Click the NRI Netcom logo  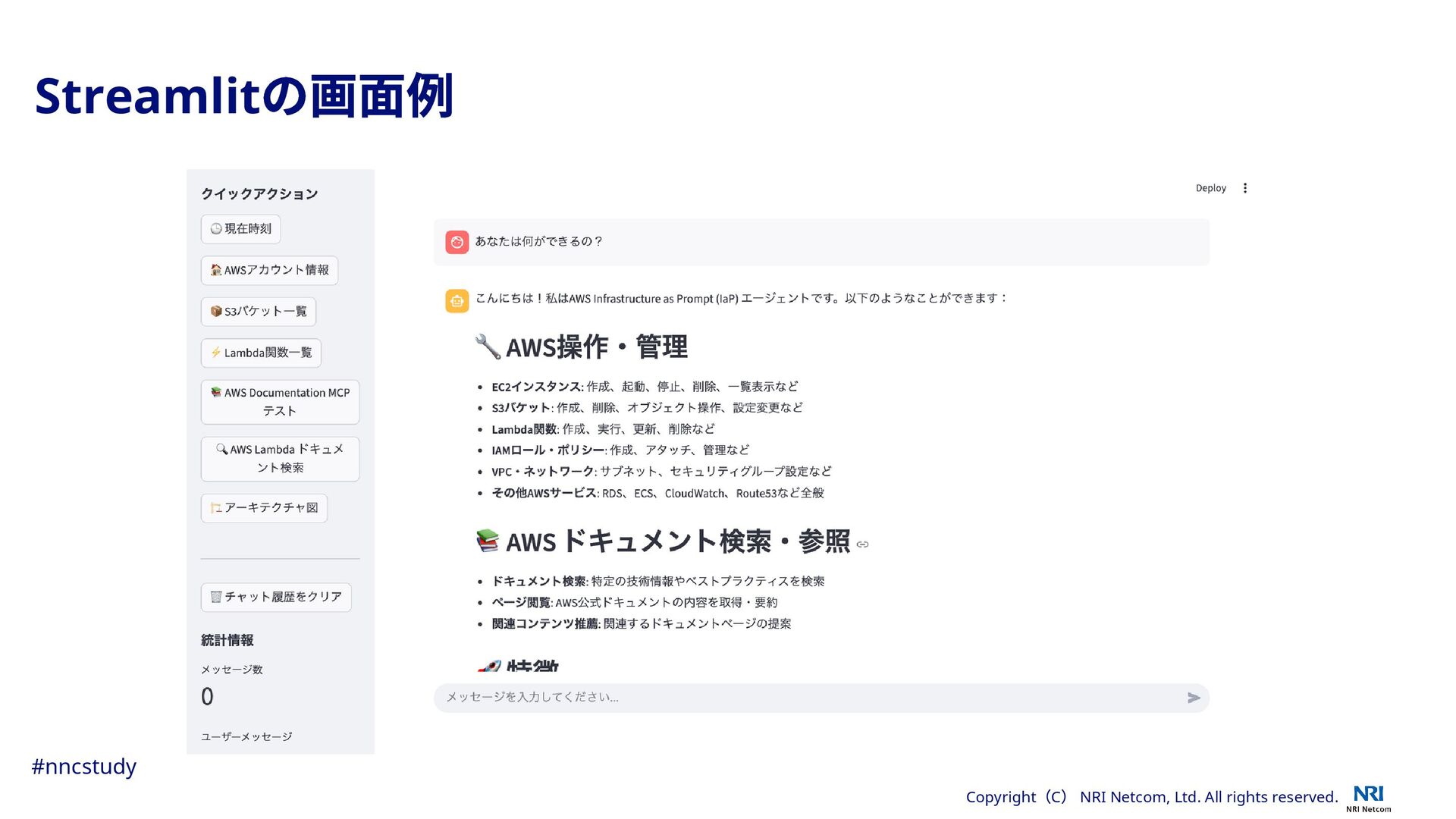click(x=1368, y=799)
